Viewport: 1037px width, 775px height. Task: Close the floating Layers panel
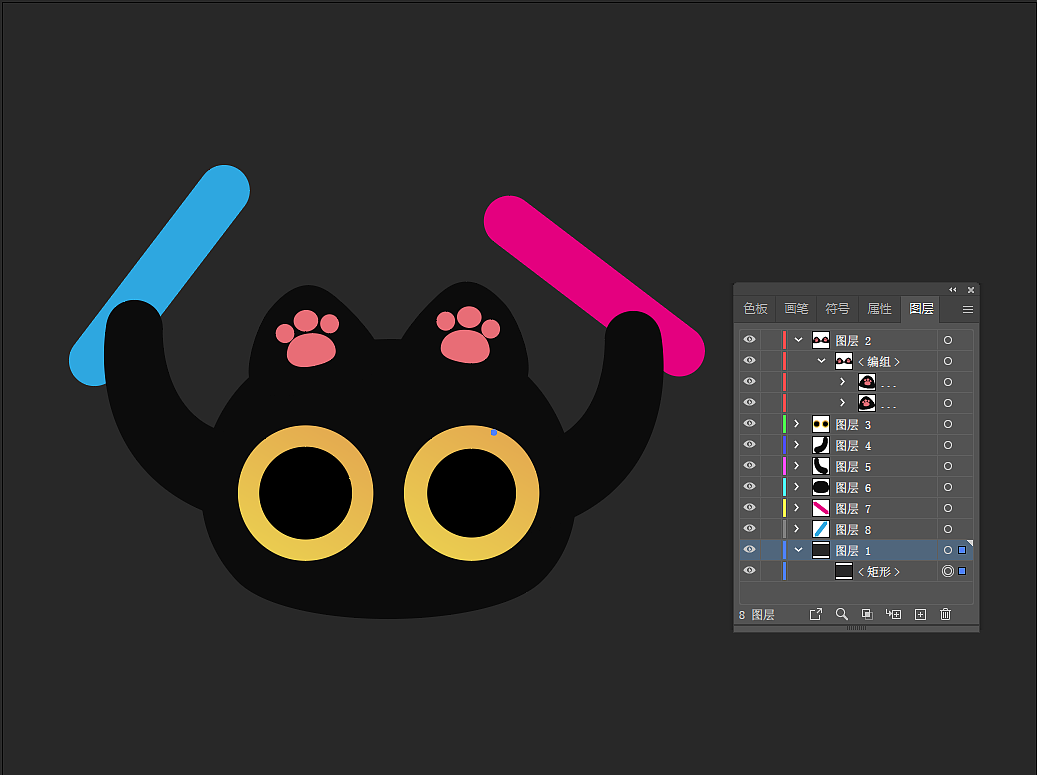971,290
